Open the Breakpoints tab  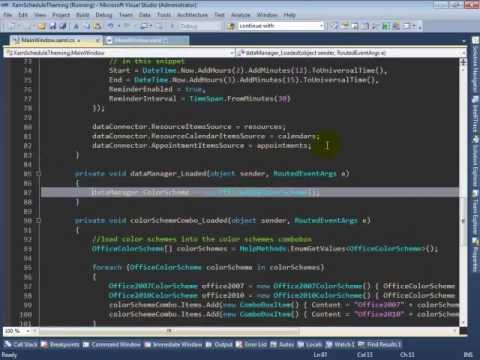pyautogui.click(x=60, y=345)
